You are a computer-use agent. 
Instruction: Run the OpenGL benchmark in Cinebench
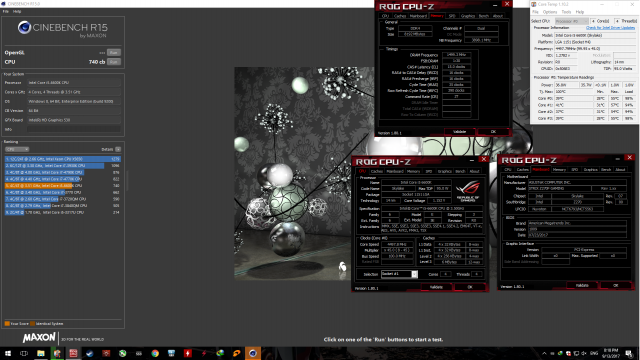tap(113, 53)
